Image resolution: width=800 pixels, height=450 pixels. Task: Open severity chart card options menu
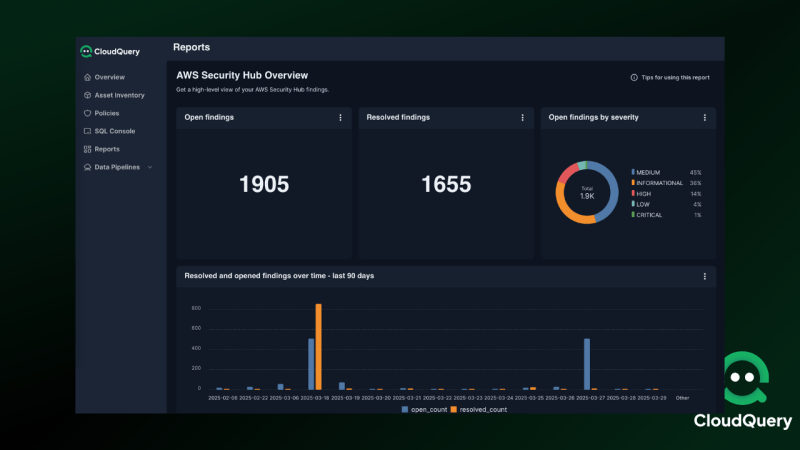[x=705, y=117]
